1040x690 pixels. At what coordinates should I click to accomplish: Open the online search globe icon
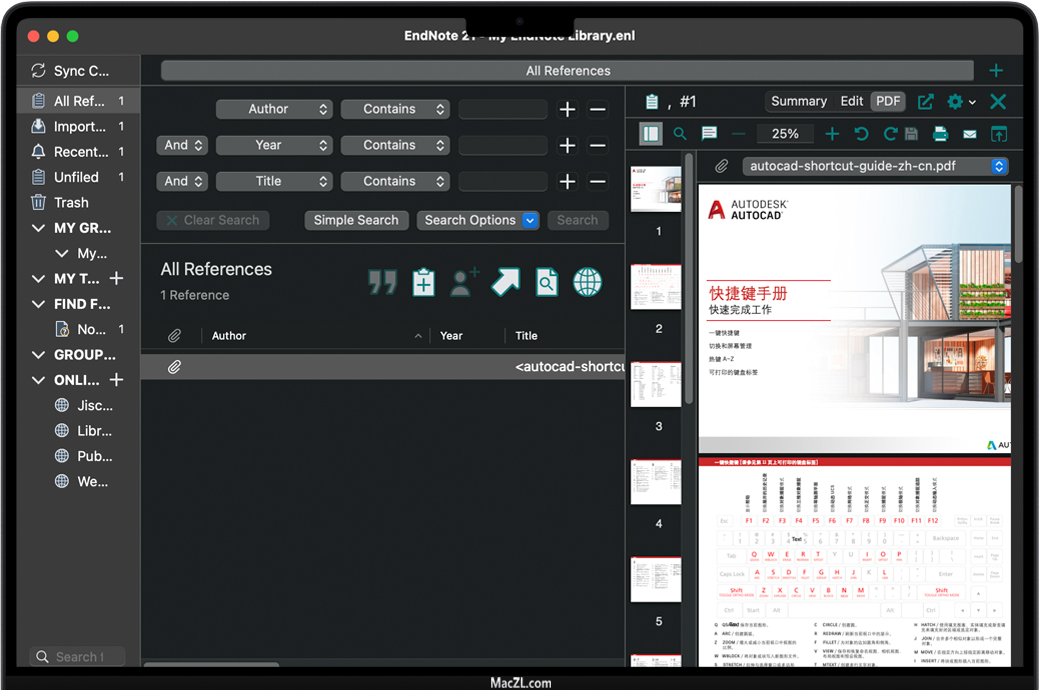(587, 282)
